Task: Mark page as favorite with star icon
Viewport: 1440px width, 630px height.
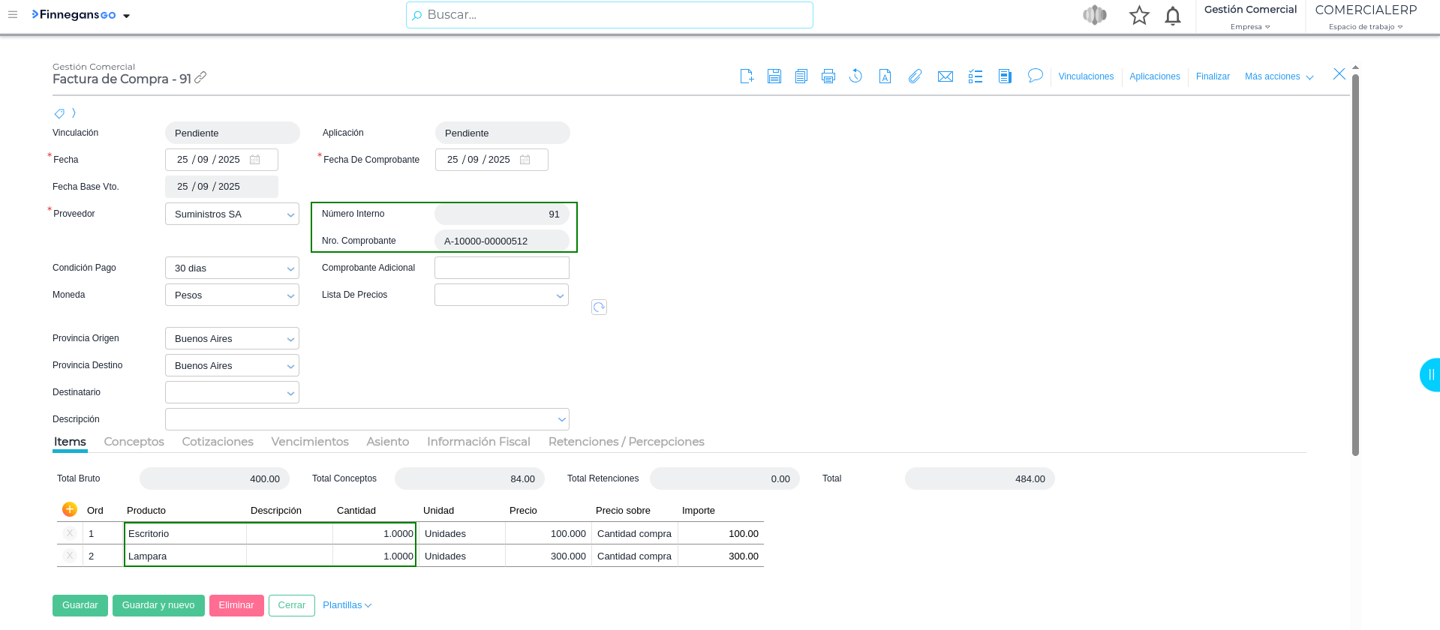Action: tap(1139, 15)
